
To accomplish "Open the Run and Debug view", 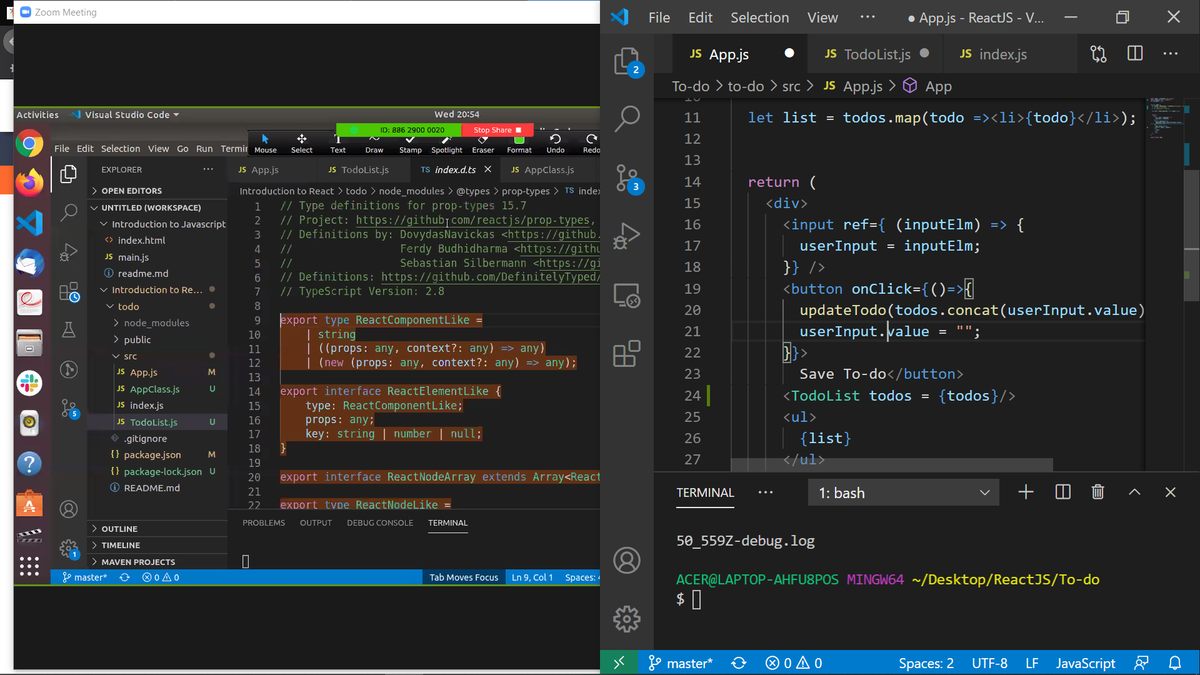I will pyautogui.click(x=628, y=237).
